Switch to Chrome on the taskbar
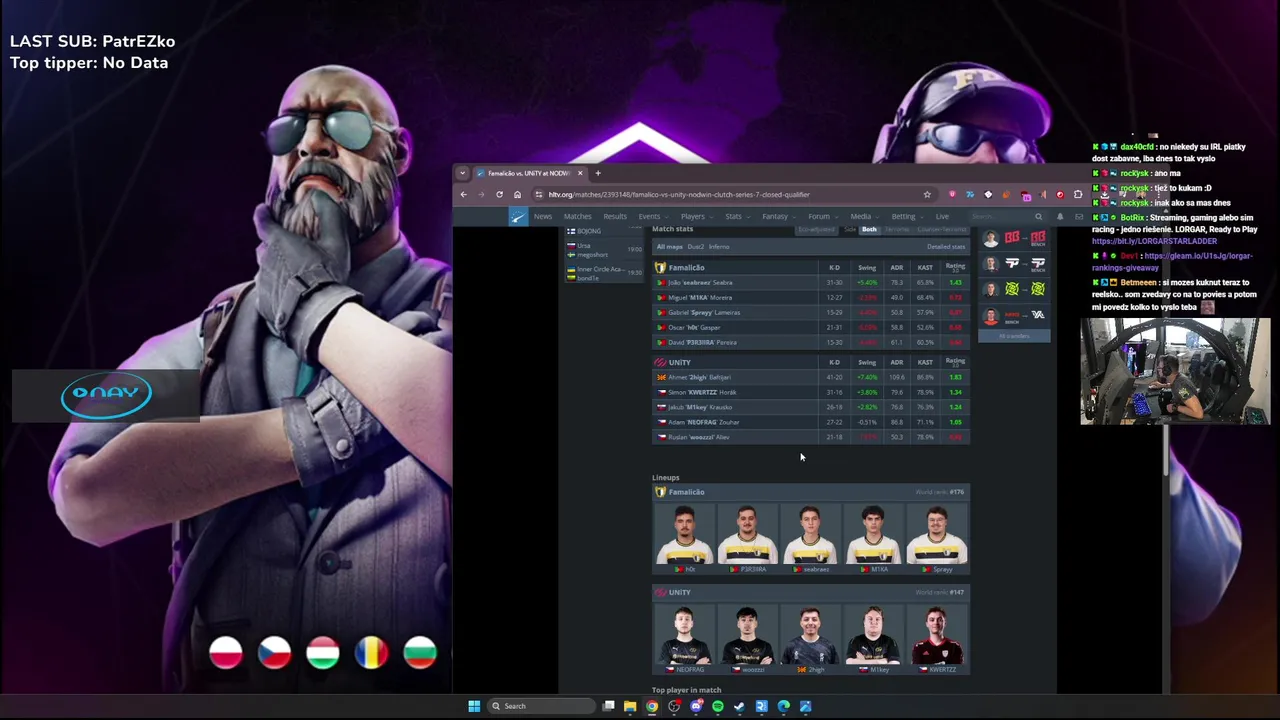Screen dimensions: 1280x720 (x=652, y=706)
